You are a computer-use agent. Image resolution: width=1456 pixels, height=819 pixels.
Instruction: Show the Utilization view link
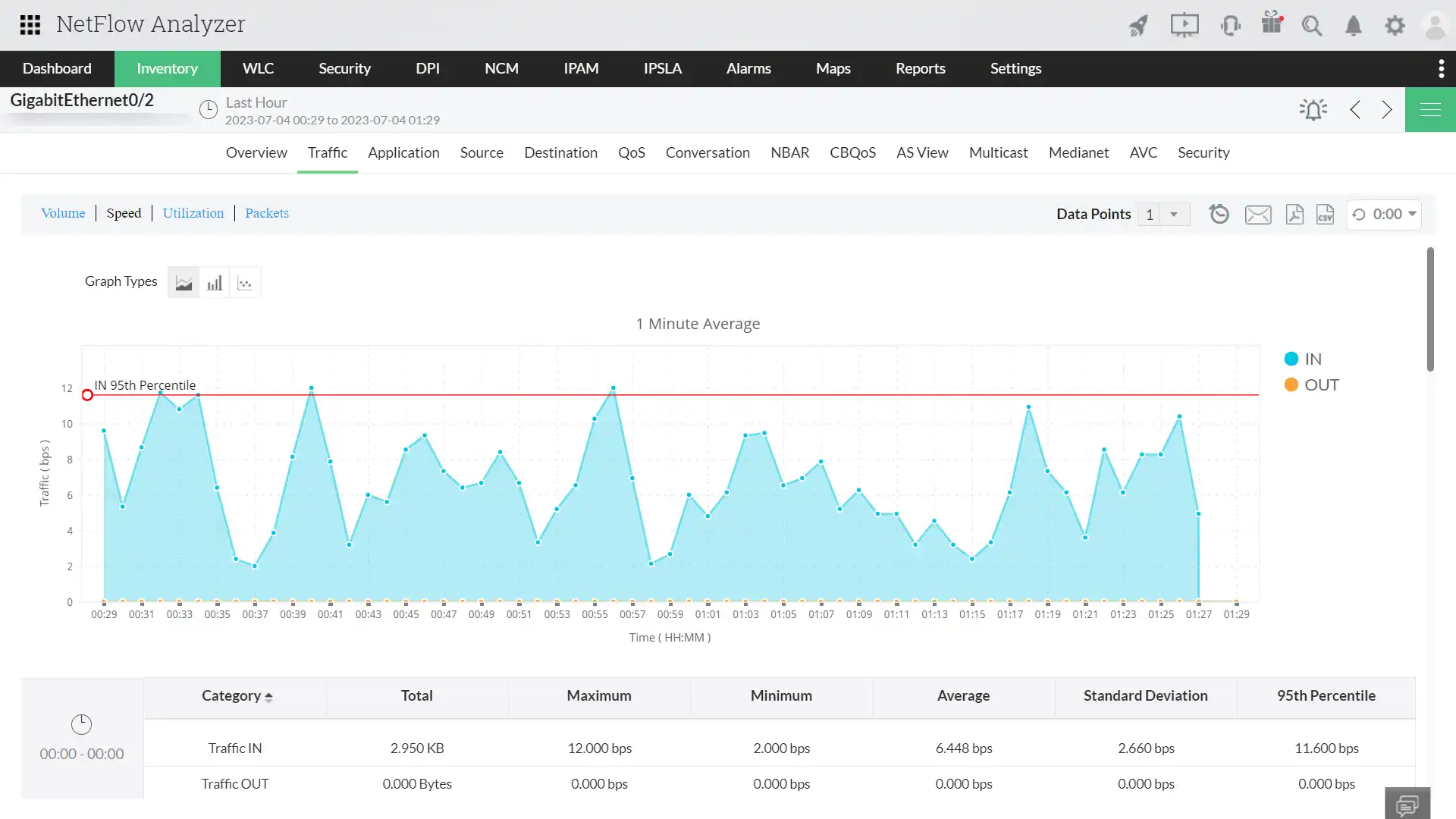click(x=193, y=213)
